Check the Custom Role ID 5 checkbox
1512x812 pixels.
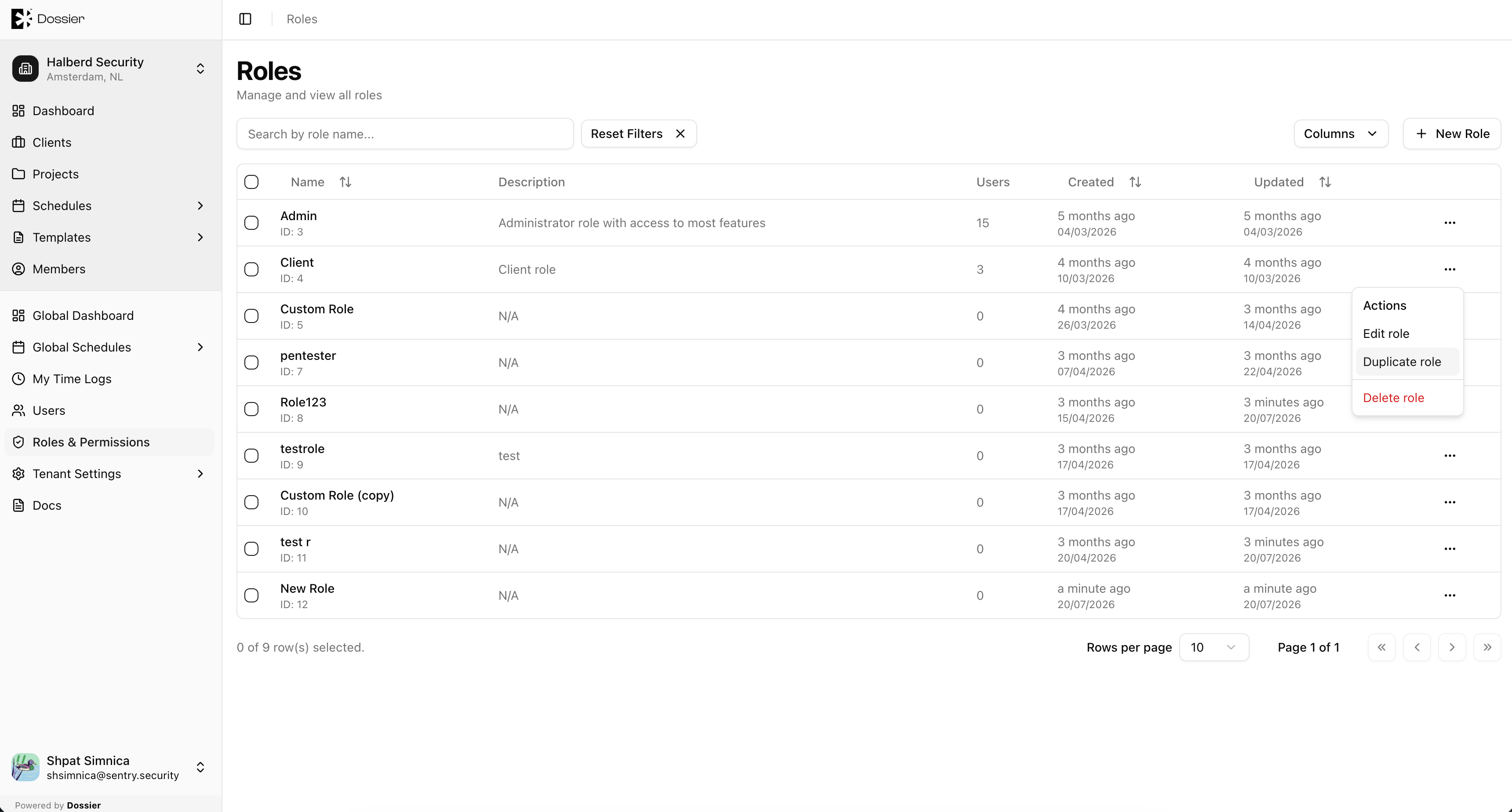click(x=251, y=315)
